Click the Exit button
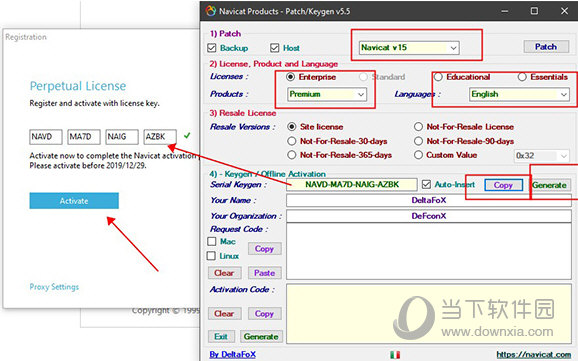 click(x=221, y=337)
